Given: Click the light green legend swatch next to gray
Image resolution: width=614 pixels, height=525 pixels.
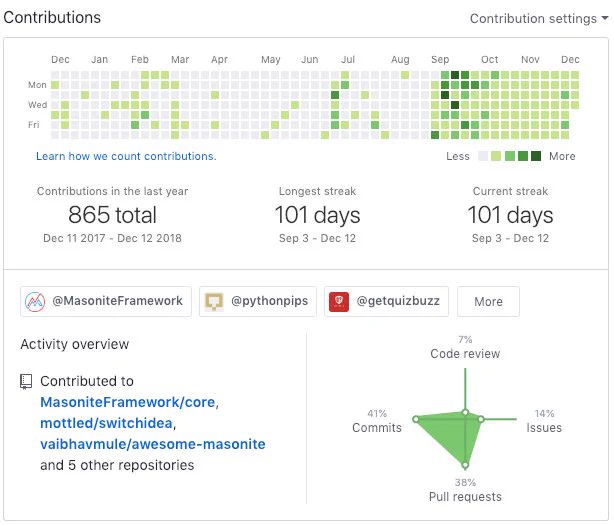Looking at the screenshot, I should 496,156.
